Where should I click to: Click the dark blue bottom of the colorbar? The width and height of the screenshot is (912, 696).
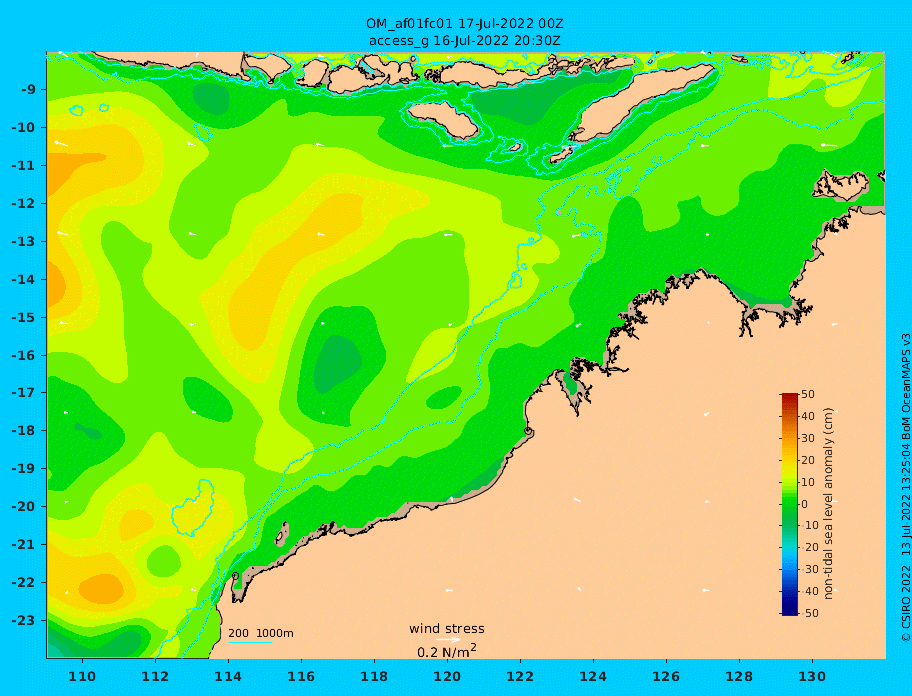pos(789,612)
